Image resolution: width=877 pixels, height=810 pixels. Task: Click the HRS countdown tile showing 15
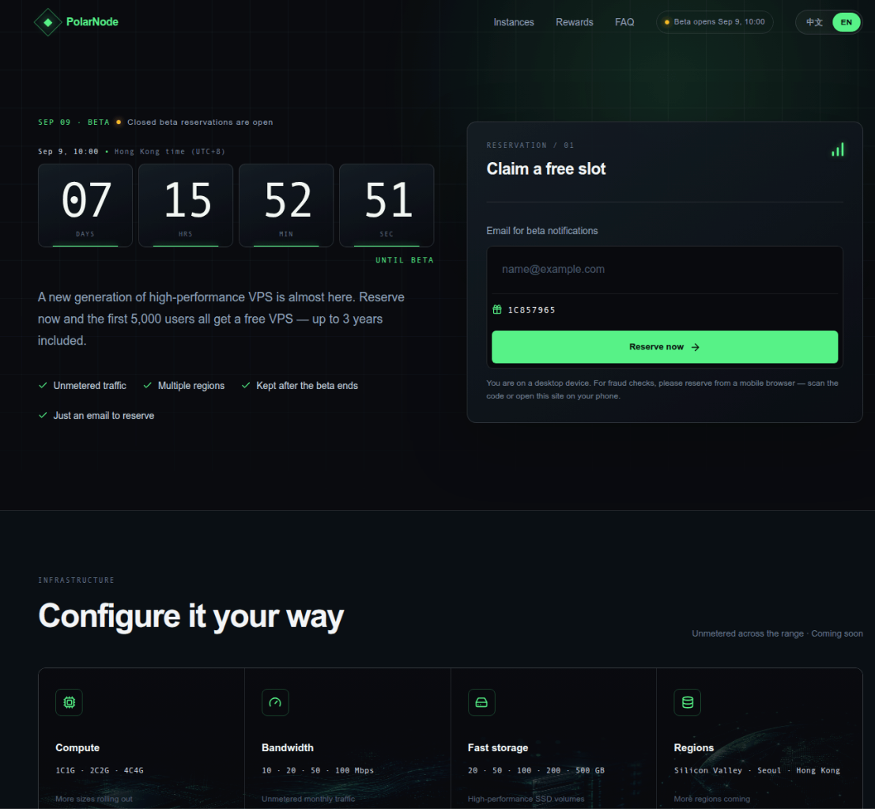[186, 205]
